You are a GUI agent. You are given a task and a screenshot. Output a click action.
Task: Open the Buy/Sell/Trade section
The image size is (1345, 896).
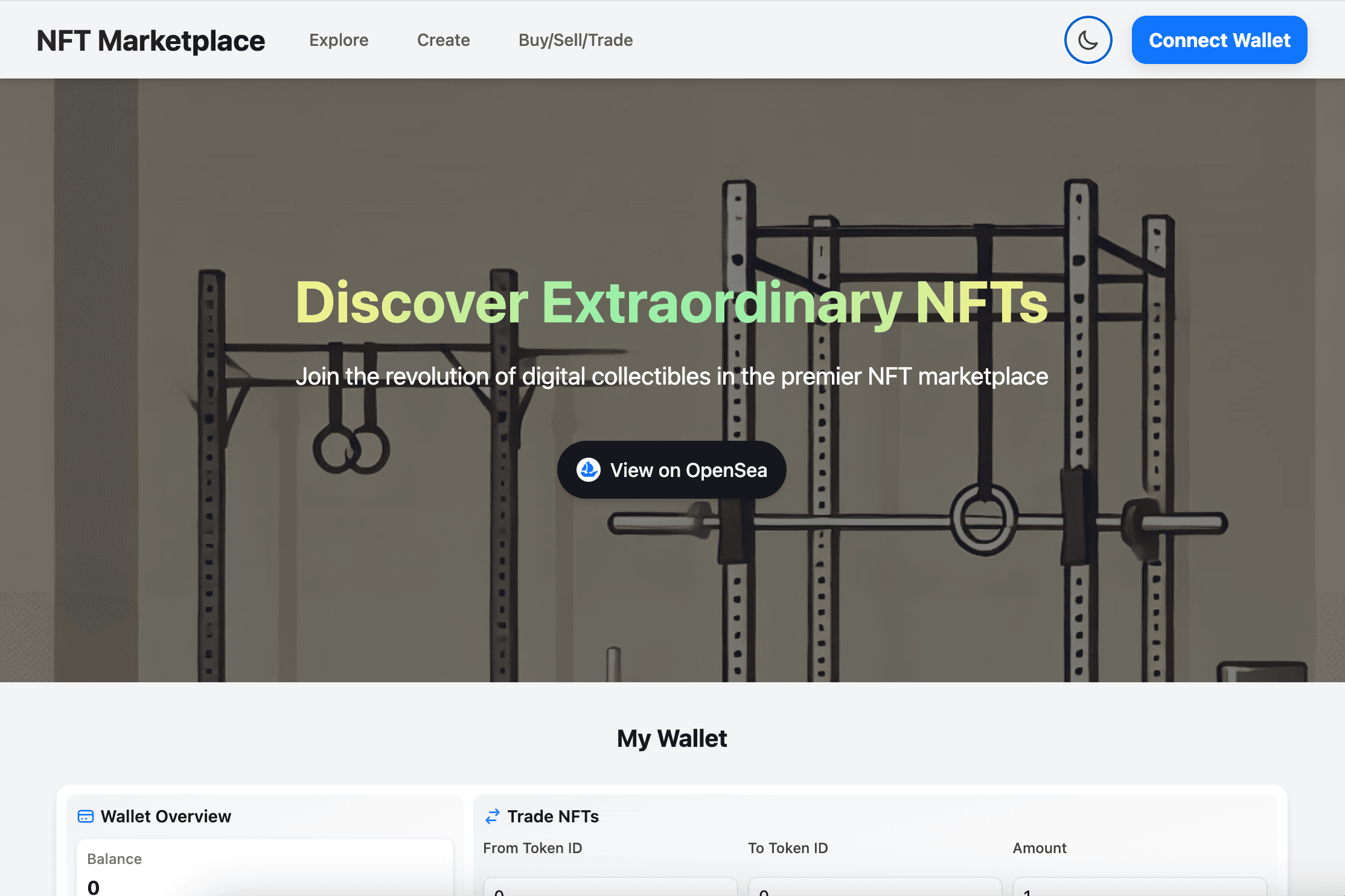pyautogui.click(x=575, y=40)
